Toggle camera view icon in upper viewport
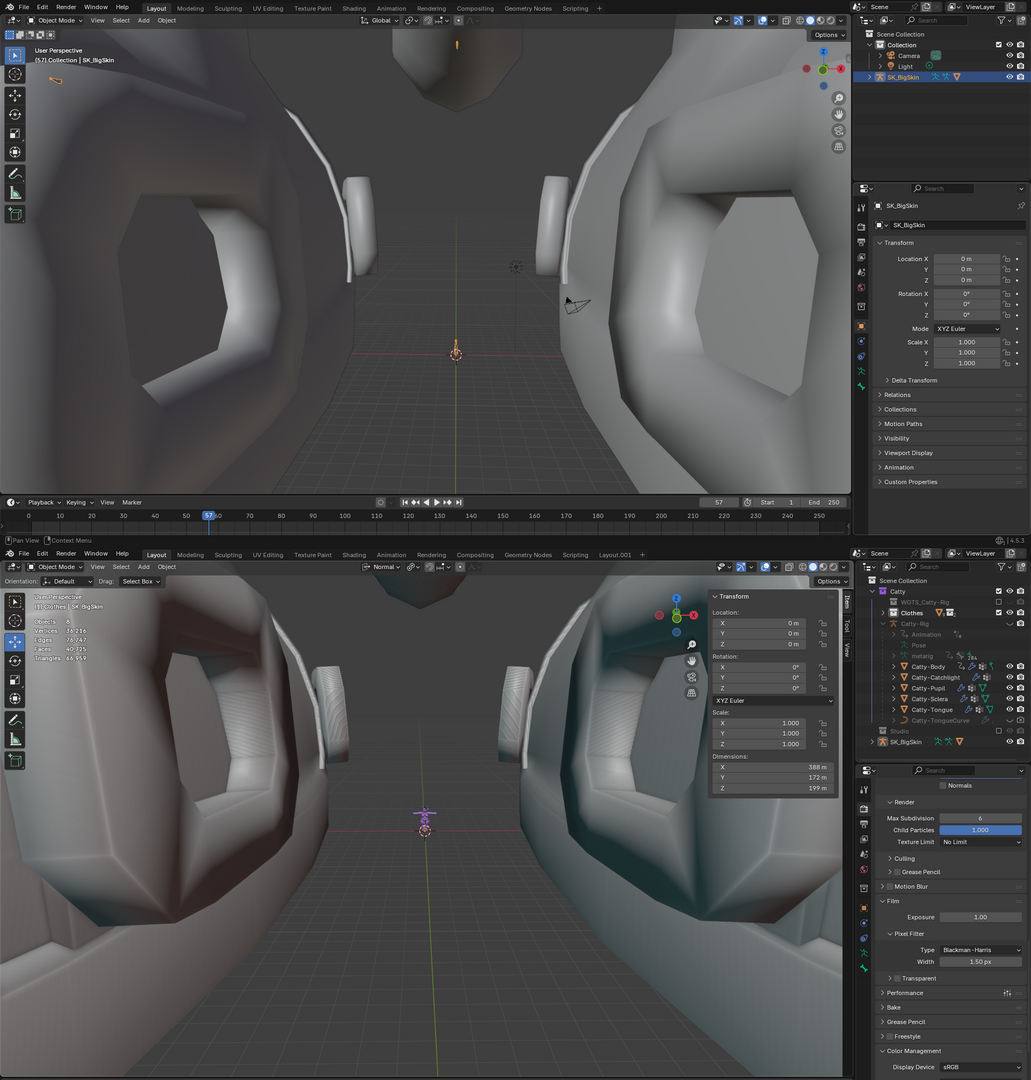This screenshot has width=1031, height=1080. point(838,130)
